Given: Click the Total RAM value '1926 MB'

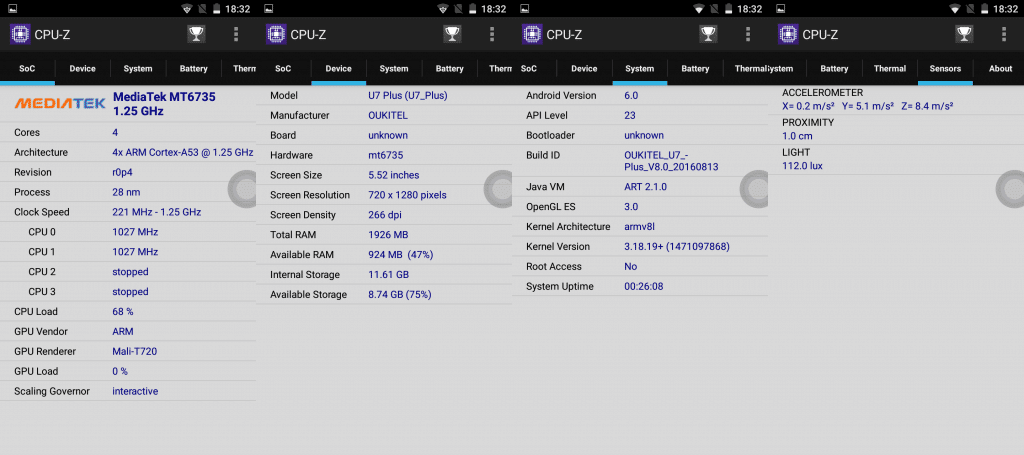Looking at the screenshot, I should (389, 235).
